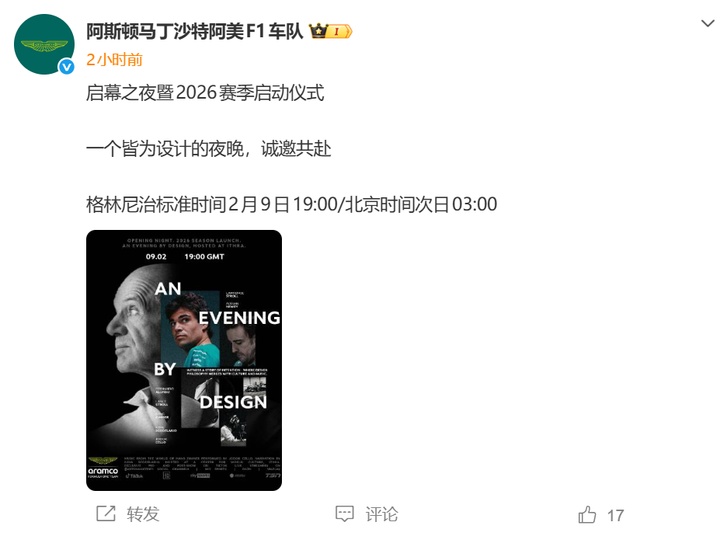
Task: Click the 2小时前 timestamp
Action: [x=114, y=60]
